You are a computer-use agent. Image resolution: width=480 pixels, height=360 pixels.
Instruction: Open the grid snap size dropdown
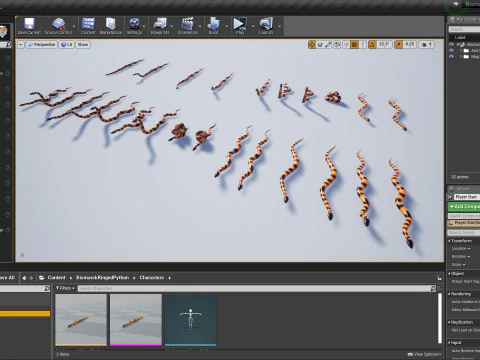pyautogui.click(x=363, y=44)
